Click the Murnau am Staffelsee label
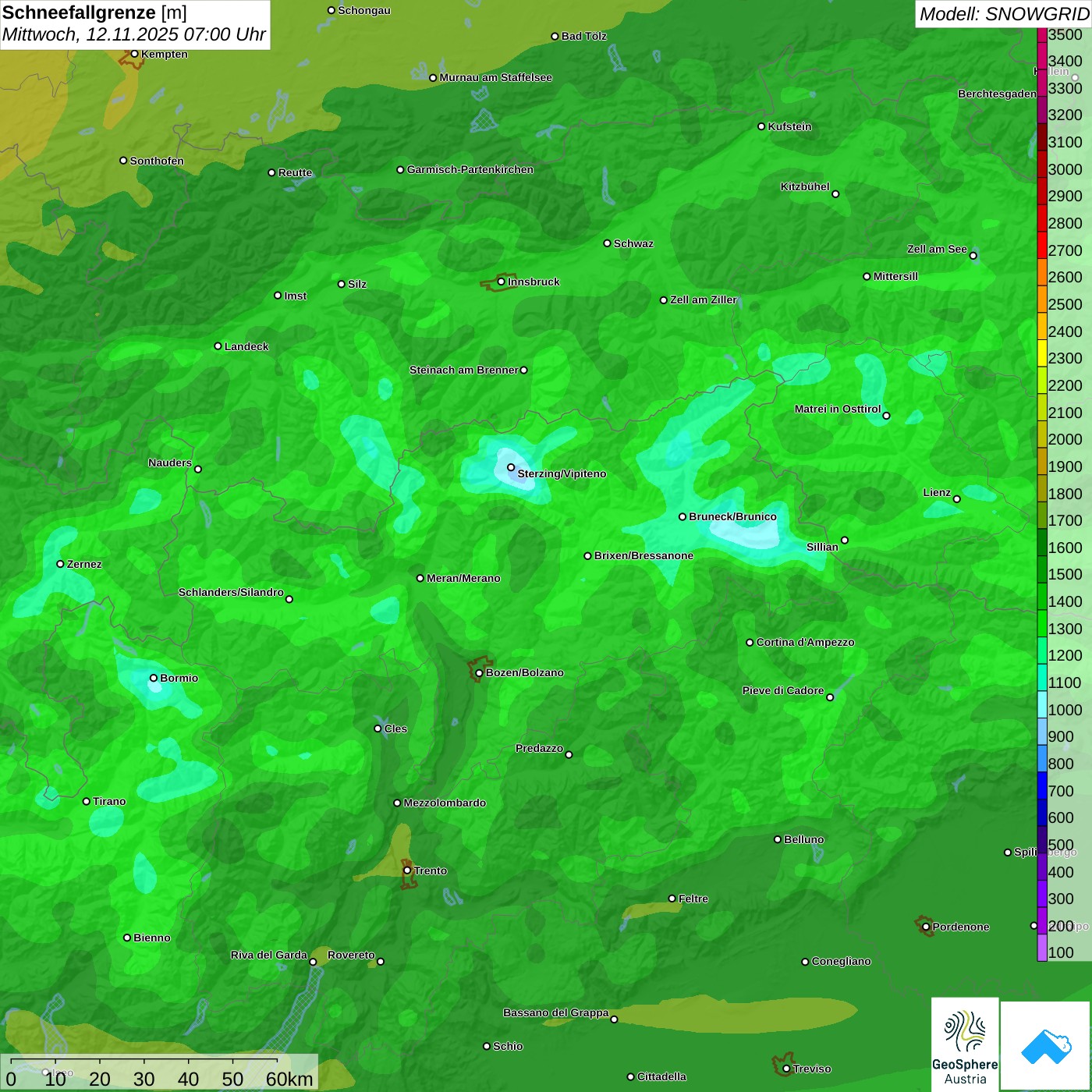 495,77
